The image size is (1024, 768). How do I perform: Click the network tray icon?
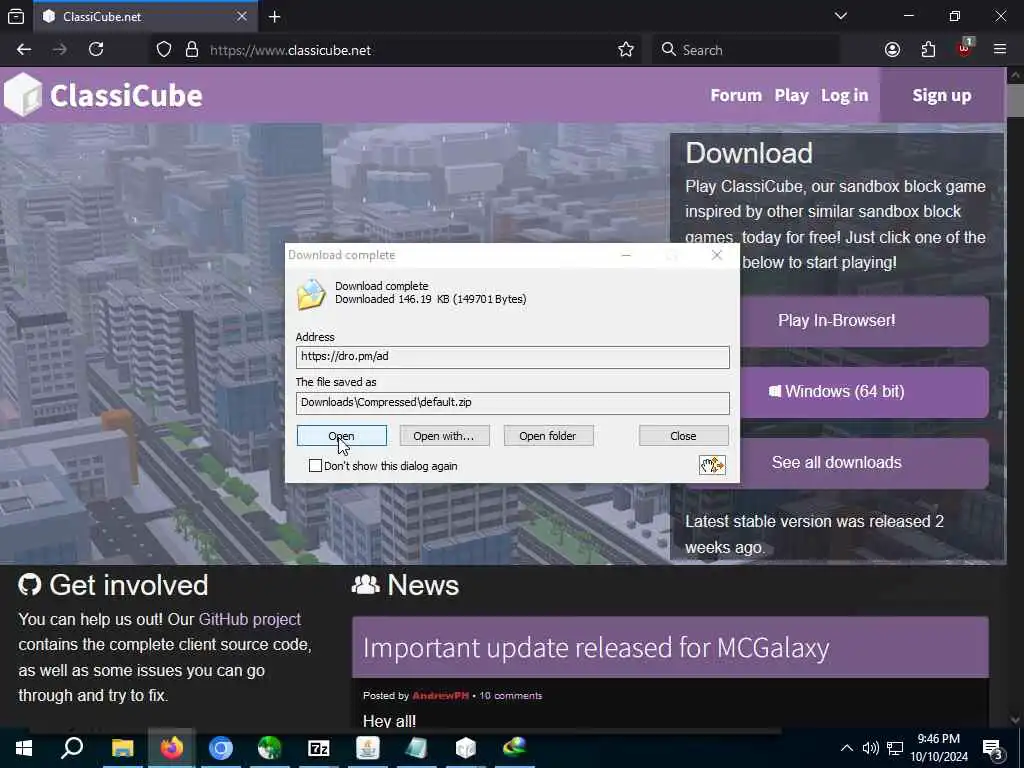click(x=895, y=748)
